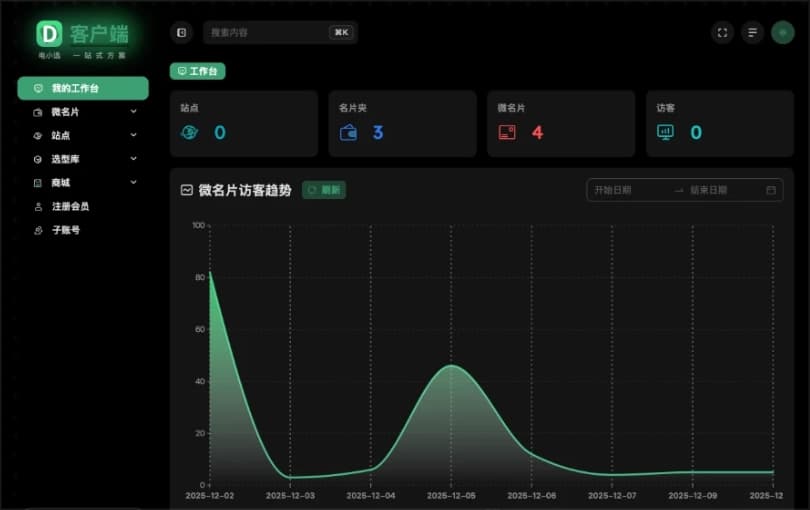
Task: Open the 站点 sidebar menu
Action: [83, 136]
